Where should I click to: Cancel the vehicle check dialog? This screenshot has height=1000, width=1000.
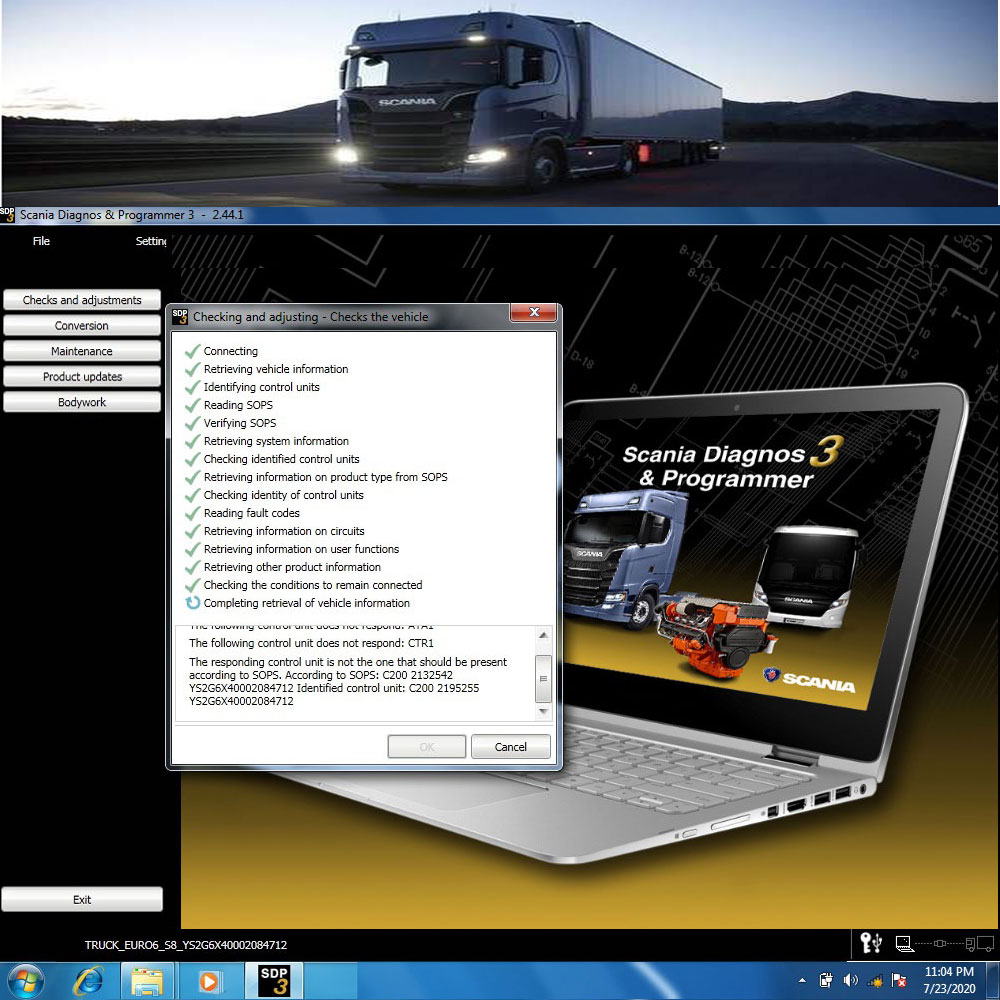coord(511,746)
